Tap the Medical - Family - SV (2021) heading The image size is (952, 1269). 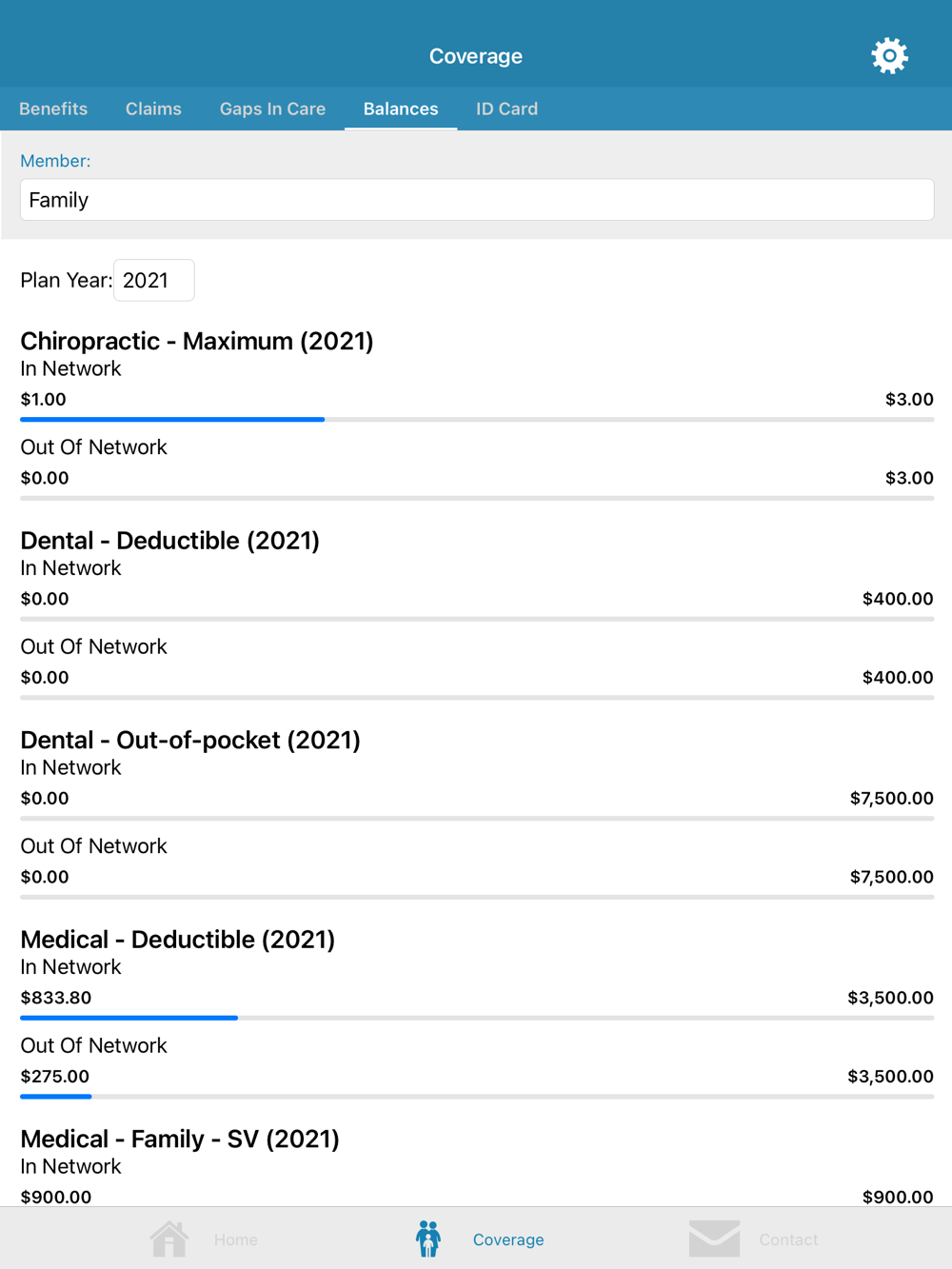180,1139
